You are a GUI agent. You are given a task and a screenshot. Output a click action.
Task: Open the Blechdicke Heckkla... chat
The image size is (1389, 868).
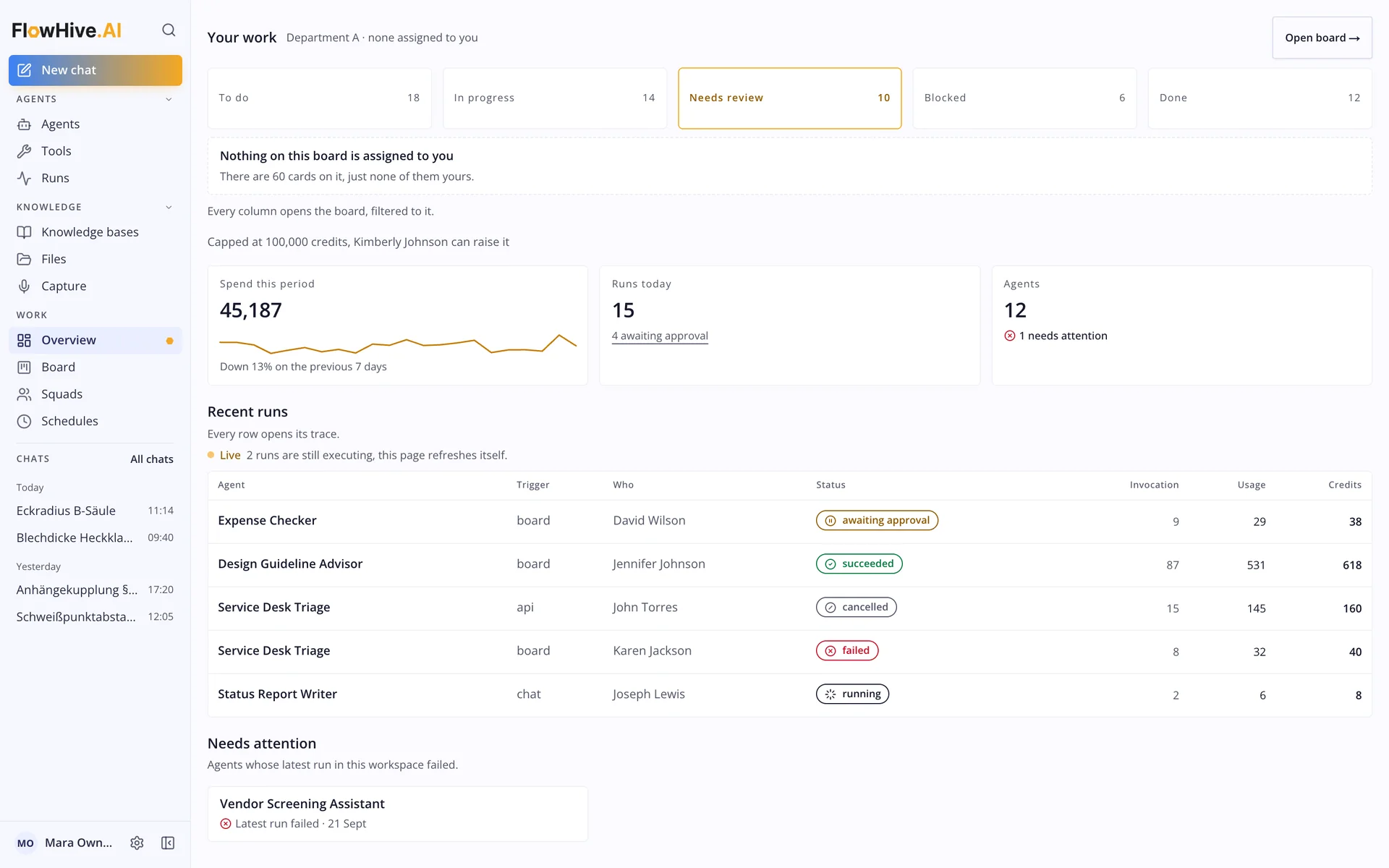(95, 537)
